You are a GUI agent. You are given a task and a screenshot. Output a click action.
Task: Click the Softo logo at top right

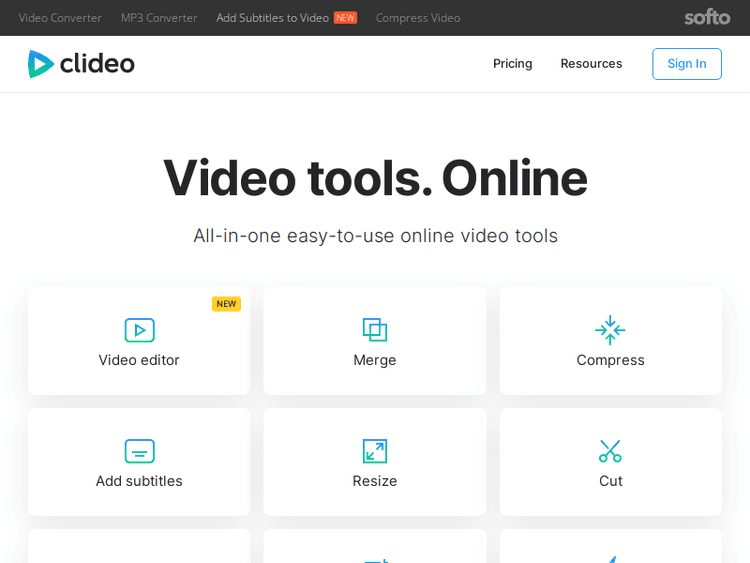707,17
